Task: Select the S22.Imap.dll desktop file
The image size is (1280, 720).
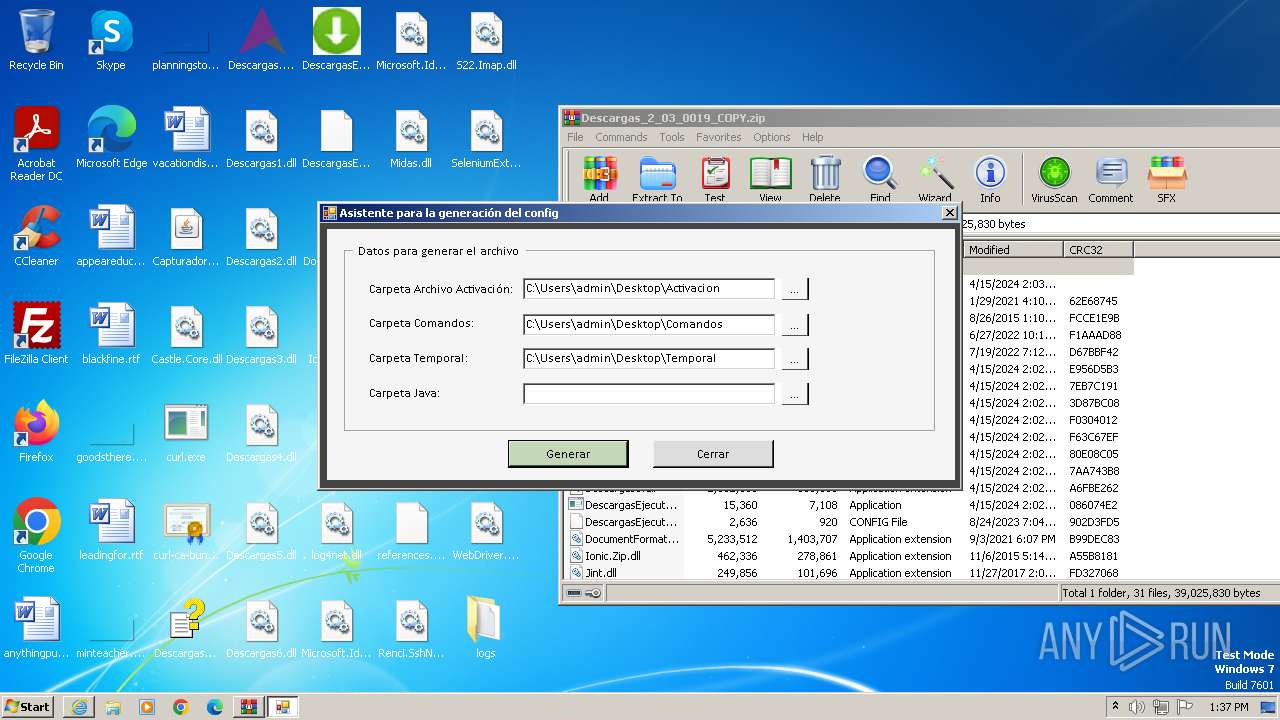Action: click(x=486, y=41)
